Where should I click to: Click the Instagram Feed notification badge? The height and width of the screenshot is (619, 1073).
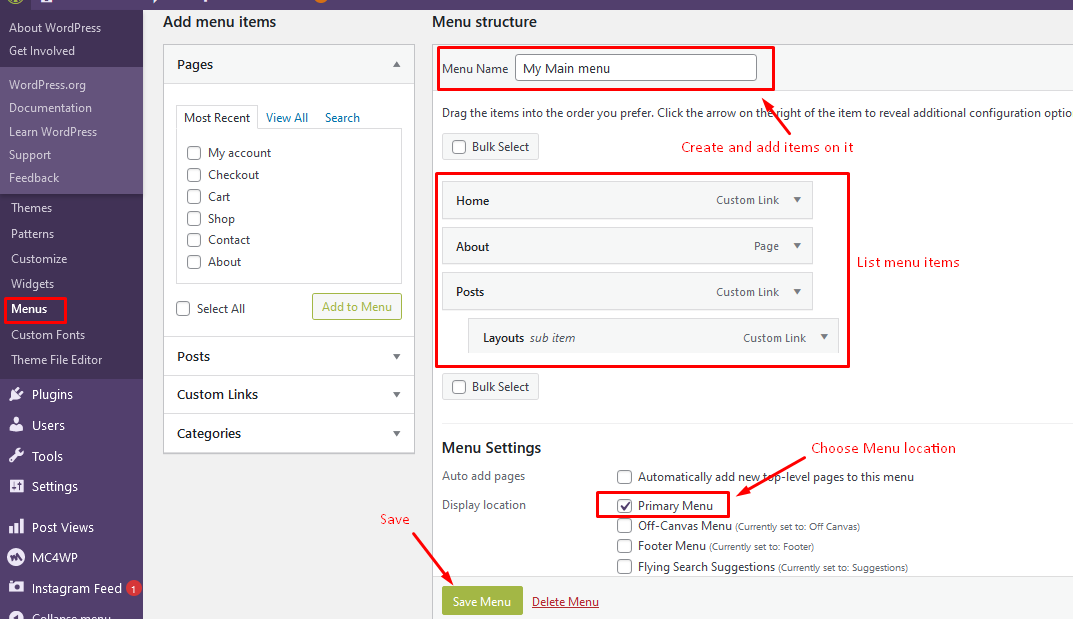click(x=133, y=588)
